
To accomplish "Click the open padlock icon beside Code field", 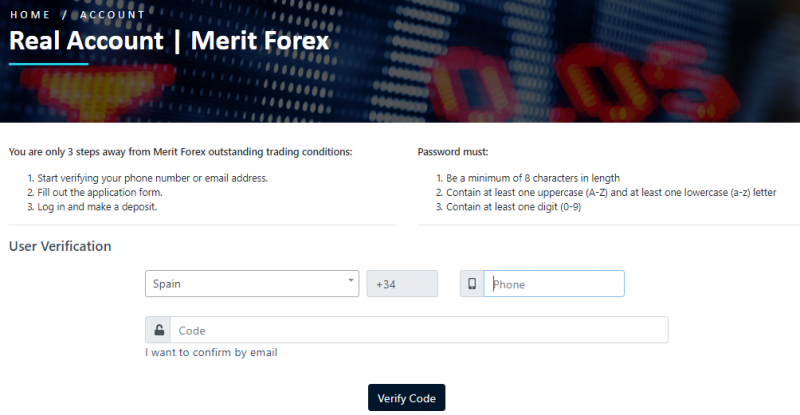I will tap(159, 330).
